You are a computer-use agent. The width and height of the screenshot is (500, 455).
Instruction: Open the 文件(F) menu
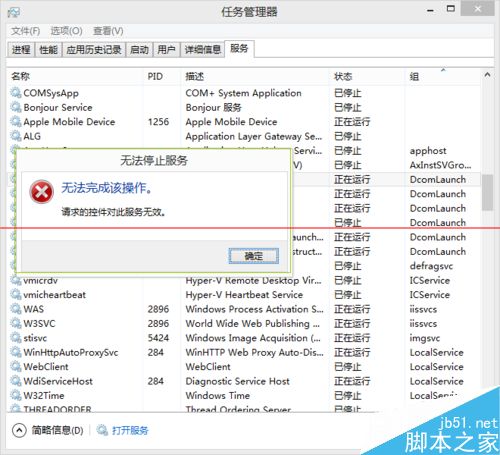[25, 31]
